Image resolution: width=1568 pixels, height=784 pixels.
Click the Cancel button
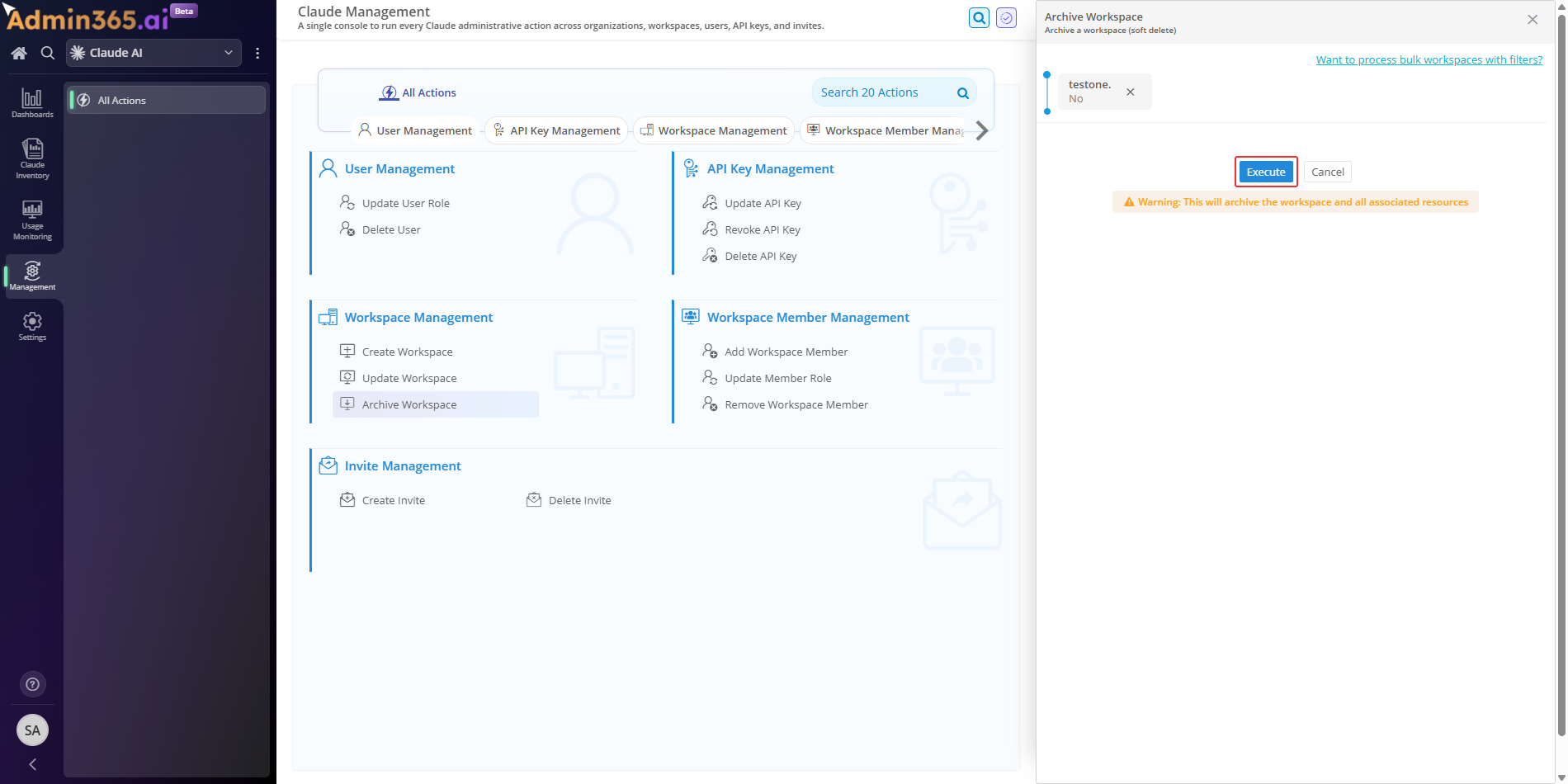click(1327, 172)
